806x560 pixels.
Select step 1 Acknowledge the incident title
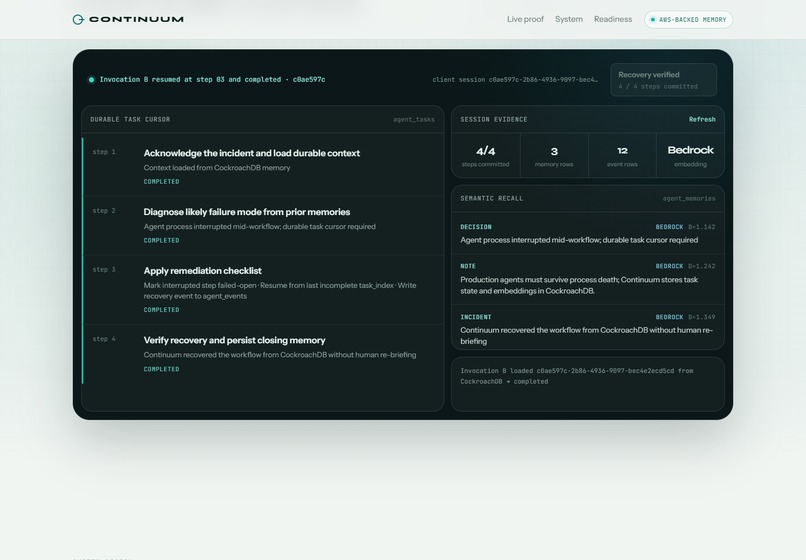tap(251, 153)
